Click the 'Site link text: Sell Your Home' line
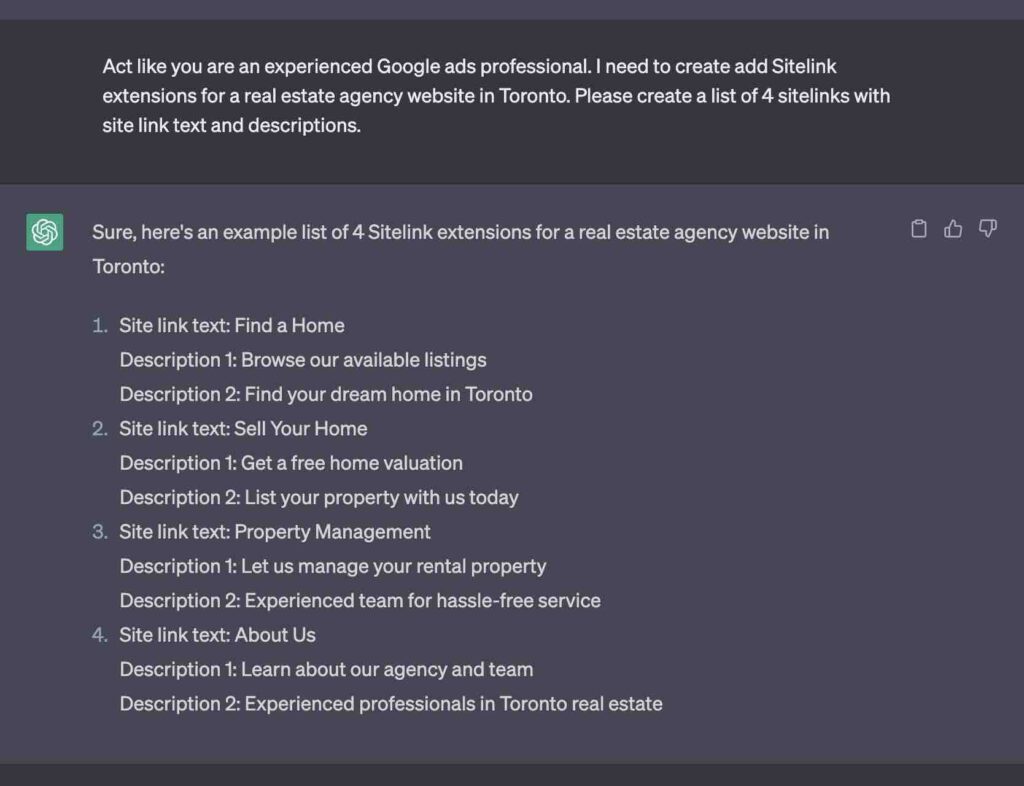1024x786 pixels. pyautogui.click(x=243, y=428)
